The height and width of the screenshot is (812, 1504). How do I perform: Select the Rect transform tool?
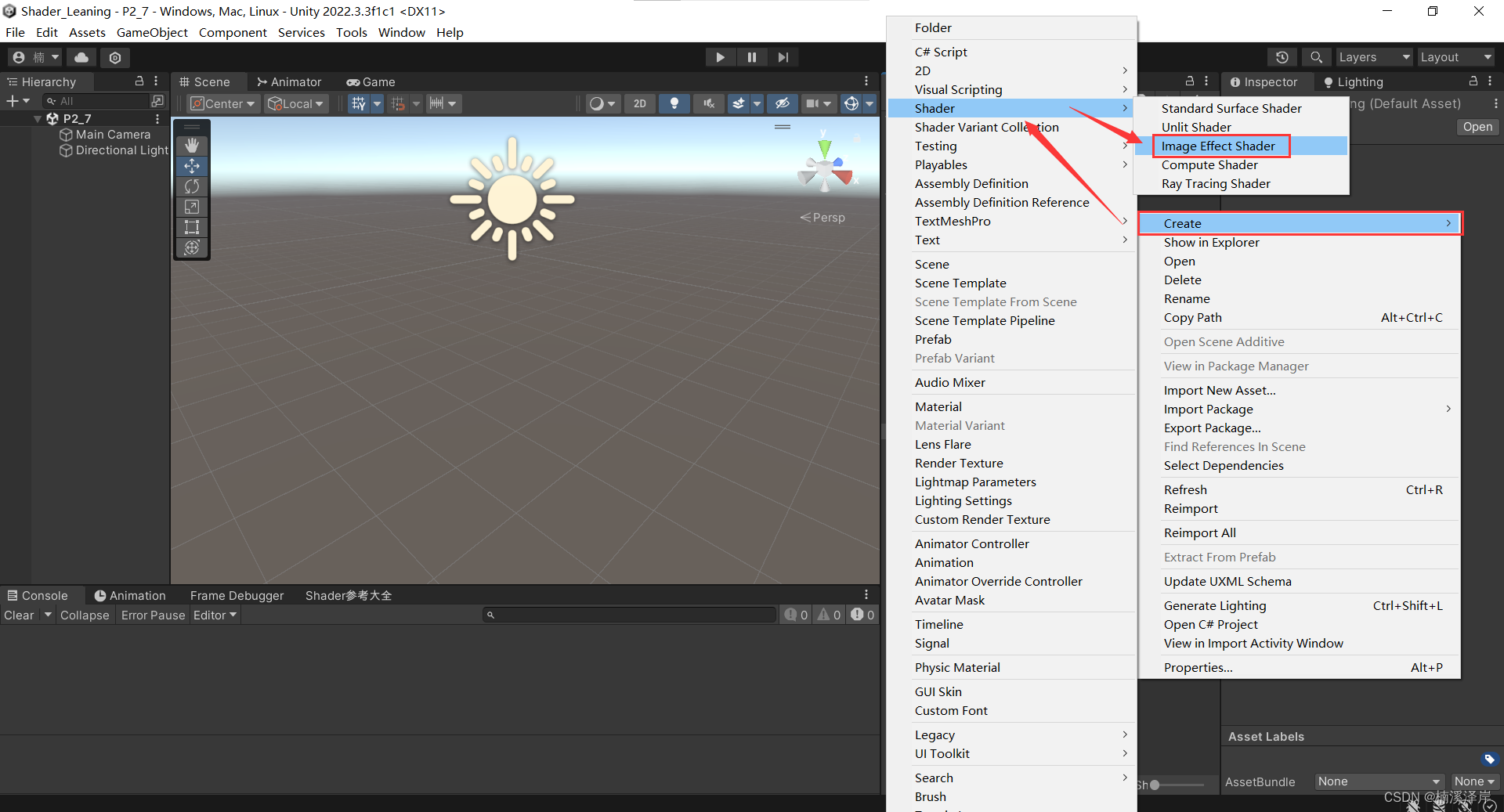[192, 227]
